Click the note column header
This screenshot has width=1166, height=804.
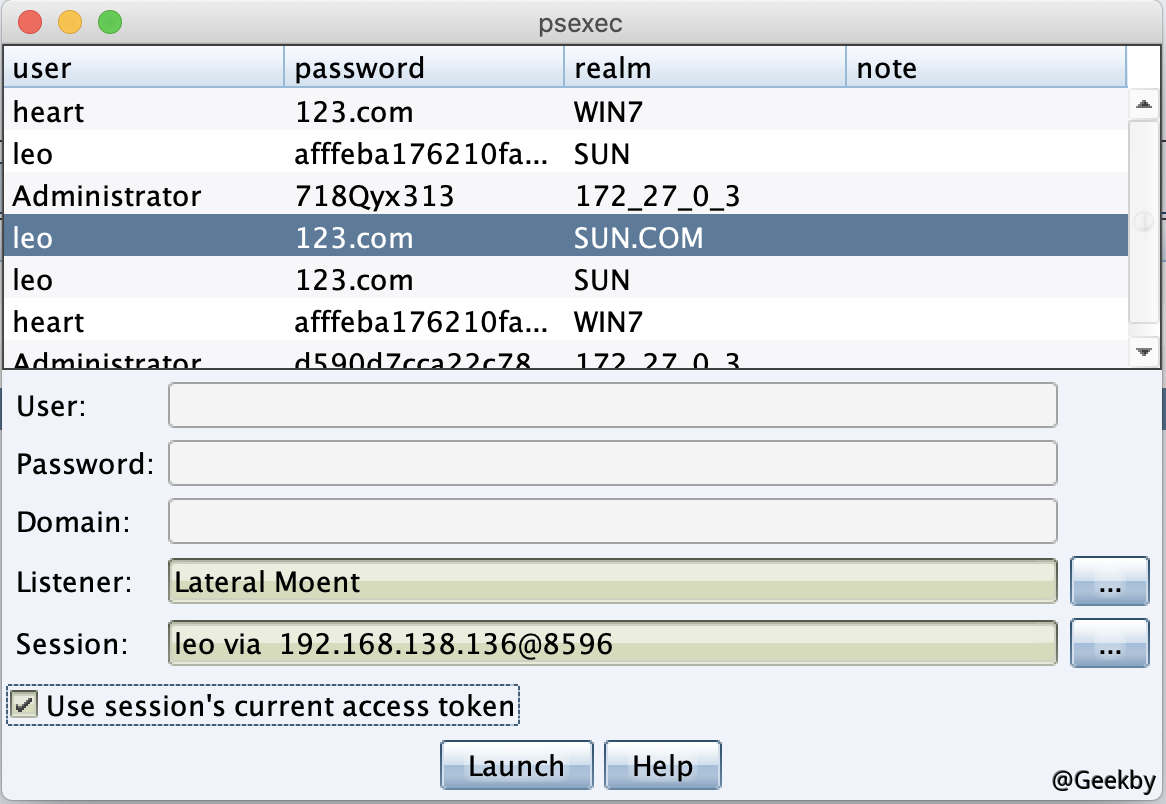(x=985, y=68)
